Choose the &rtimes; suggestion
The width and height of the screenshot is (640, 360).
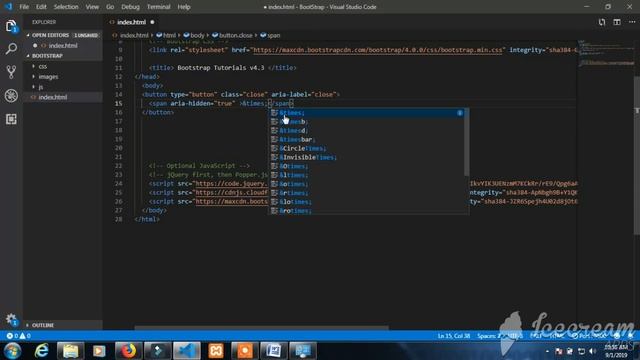pos(368,193)
